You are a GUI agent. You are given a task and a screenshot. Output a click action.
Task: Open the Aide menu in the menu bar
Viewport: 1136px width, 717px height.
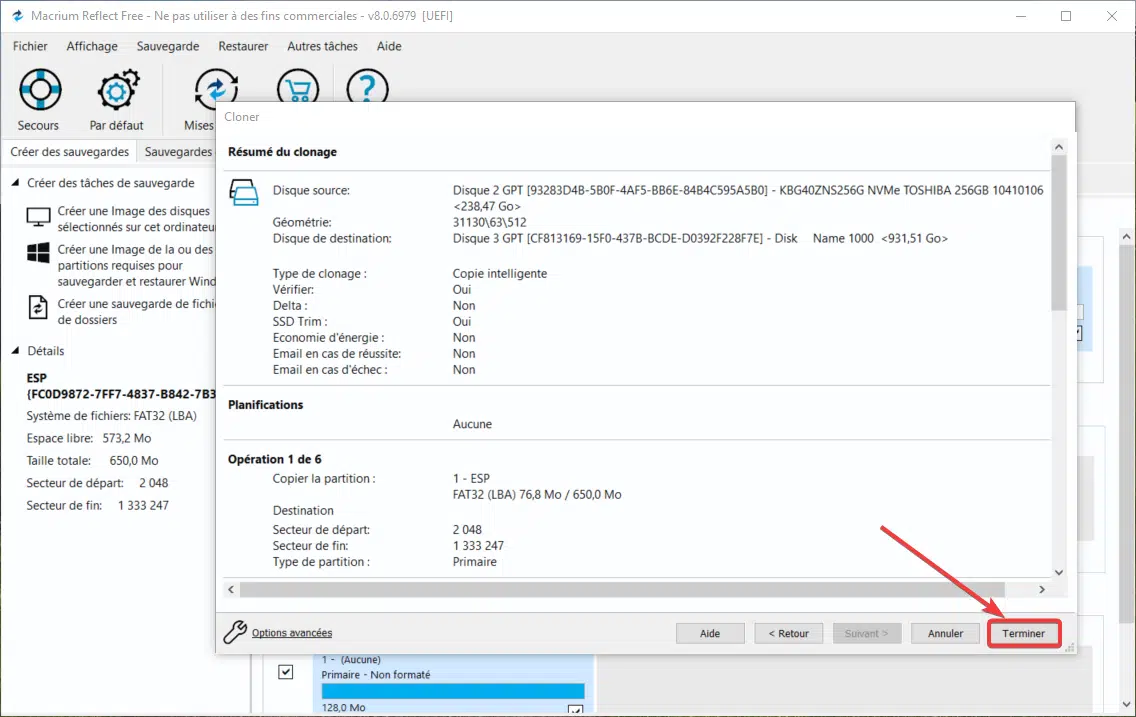click(x=389, y=46)
